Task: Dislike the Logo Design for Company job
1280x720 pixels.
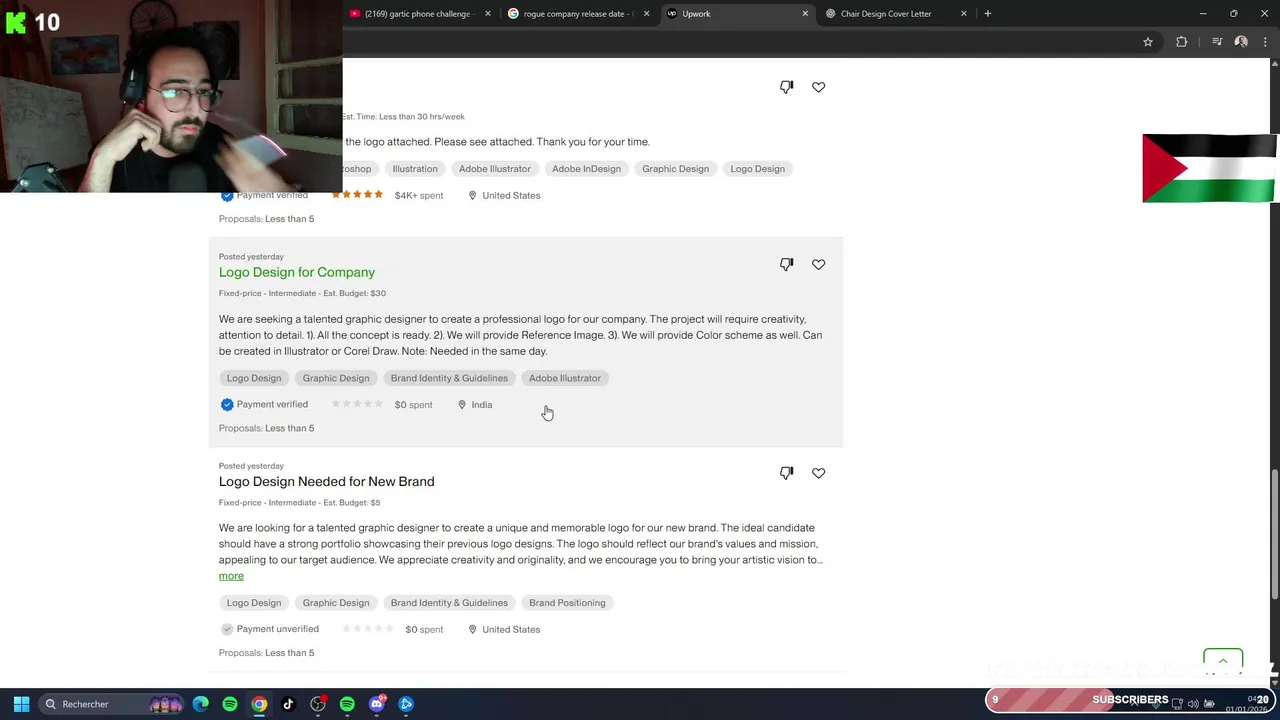Action: click(787, 264)
